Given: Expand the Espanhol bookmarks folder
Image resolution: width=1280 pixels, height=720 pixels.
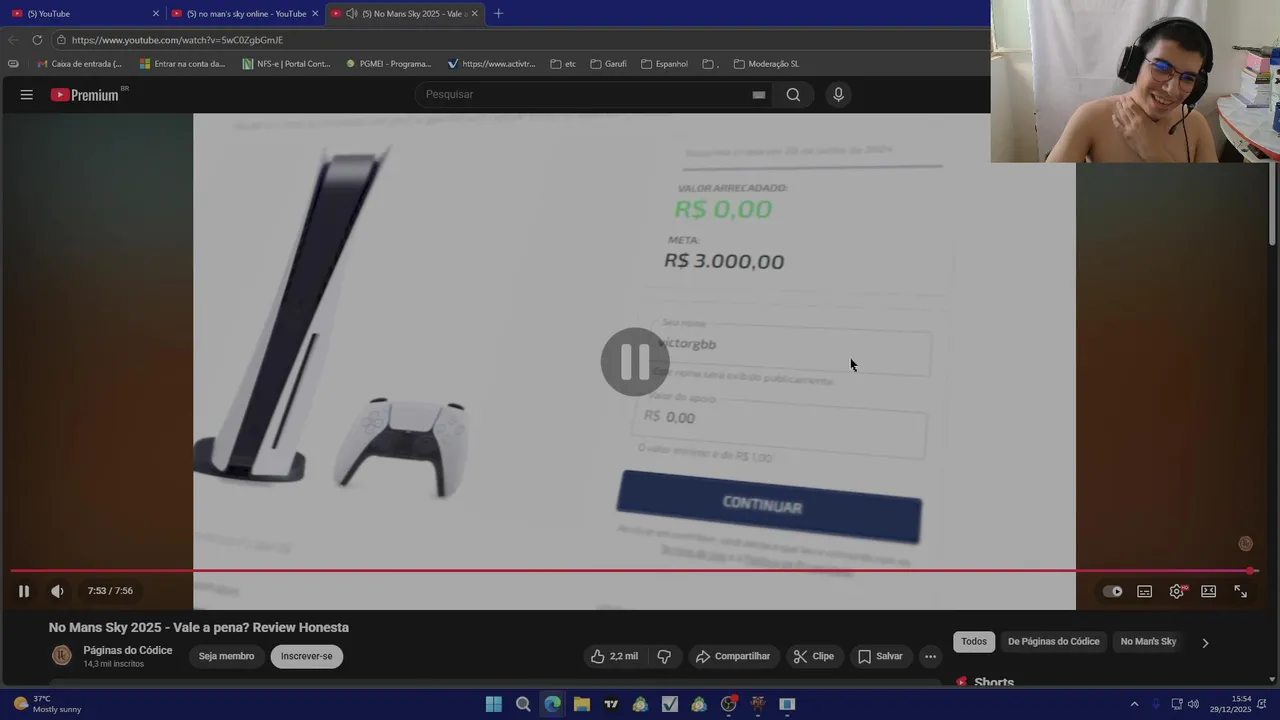Looking at the screenshot, I should 664,64.
